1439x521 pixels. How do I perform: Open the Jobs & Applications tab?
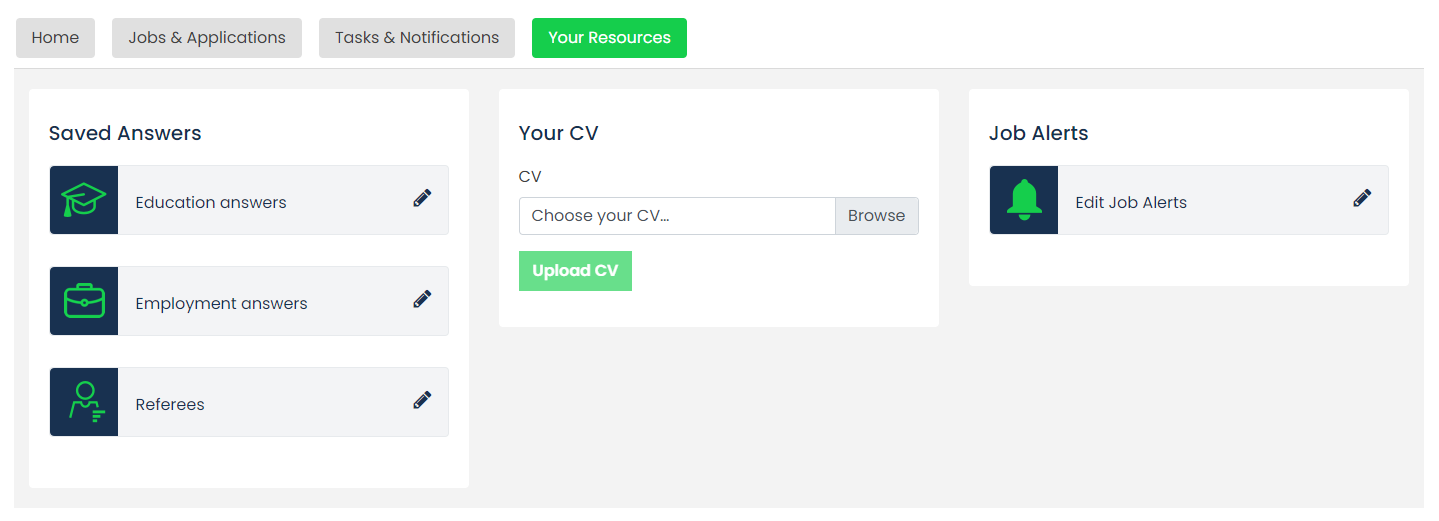(x=207, y=38)
